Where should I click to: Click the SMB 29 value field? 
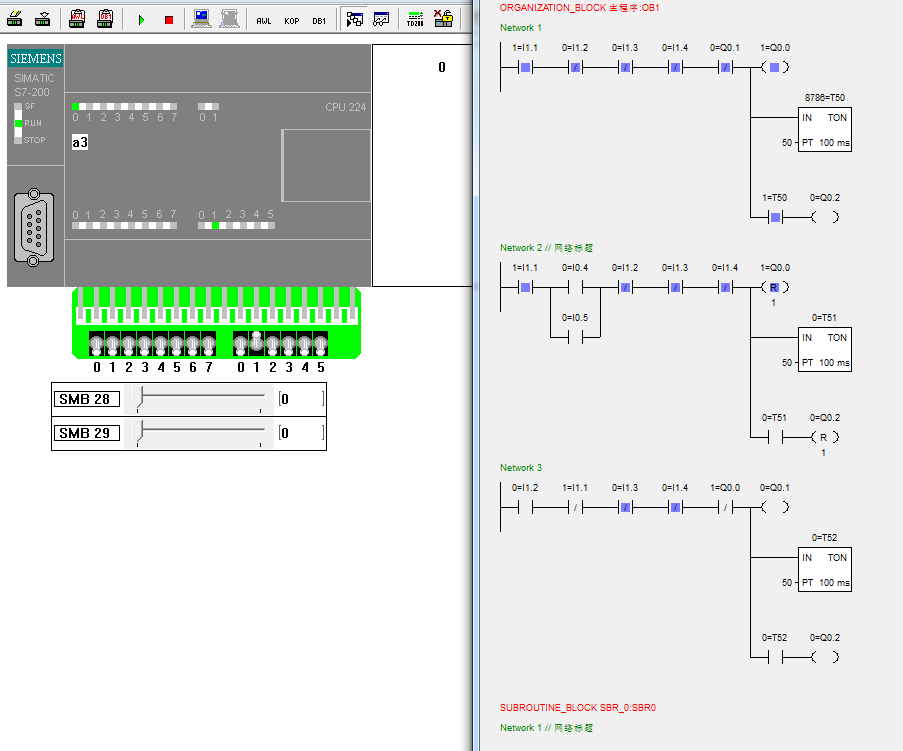click(x=300, y=433)
